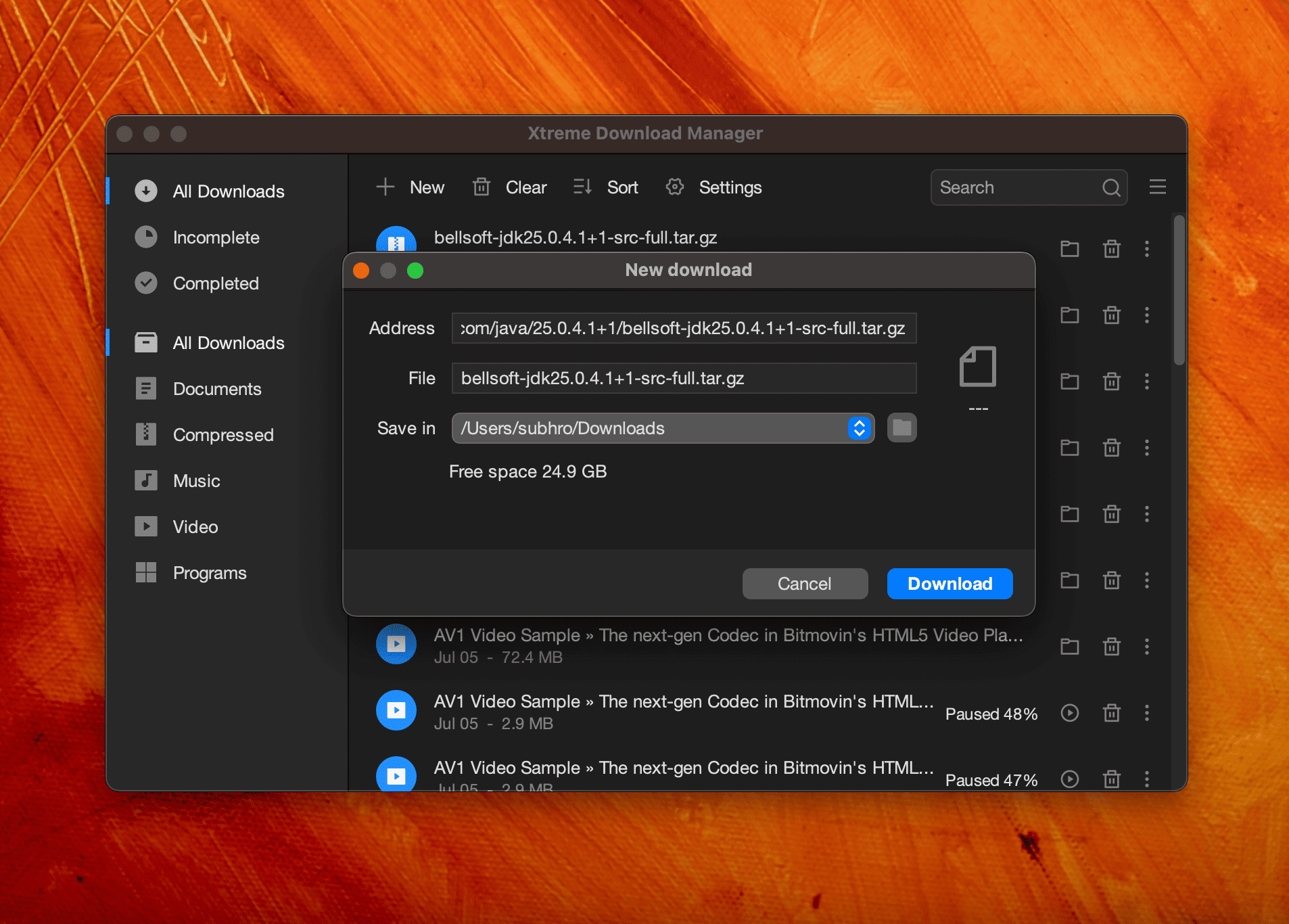Click the blue Download button
Image resolution: width=1289 pixels, height=924 pixels.
[950, 584]
